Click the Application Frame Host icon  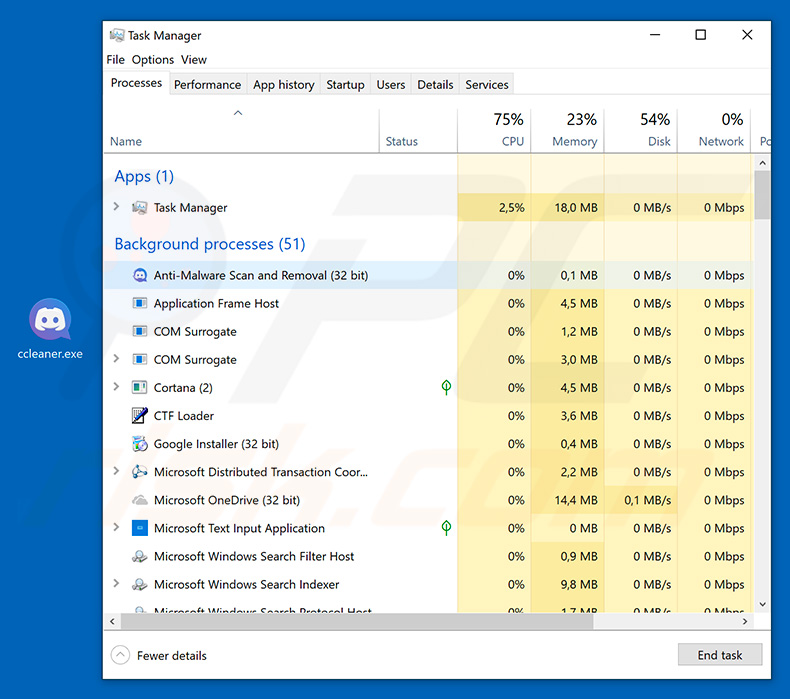[x=140, y=303]
